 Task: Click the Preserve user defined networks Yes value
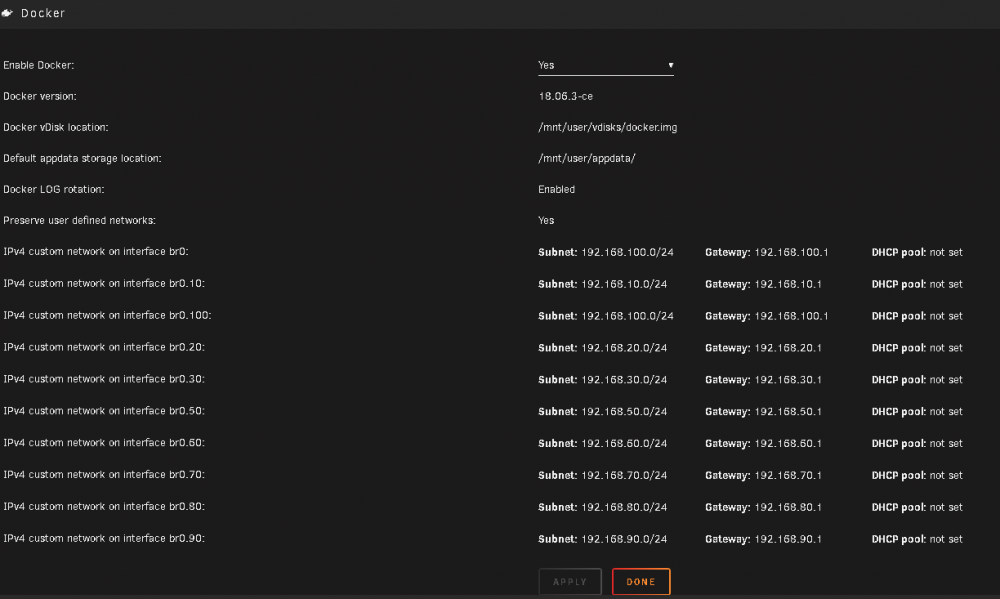546,220
